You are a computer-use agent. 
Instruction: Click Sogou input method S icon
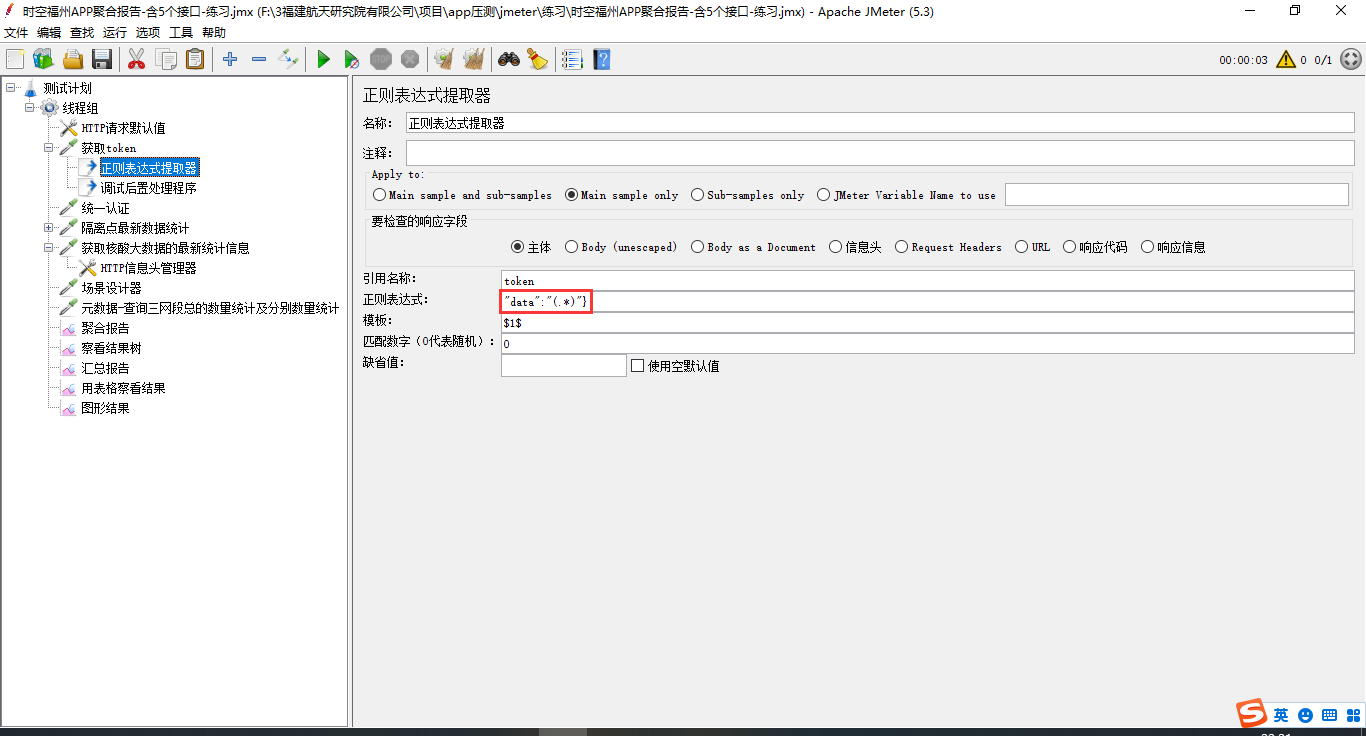[1251, 714]
